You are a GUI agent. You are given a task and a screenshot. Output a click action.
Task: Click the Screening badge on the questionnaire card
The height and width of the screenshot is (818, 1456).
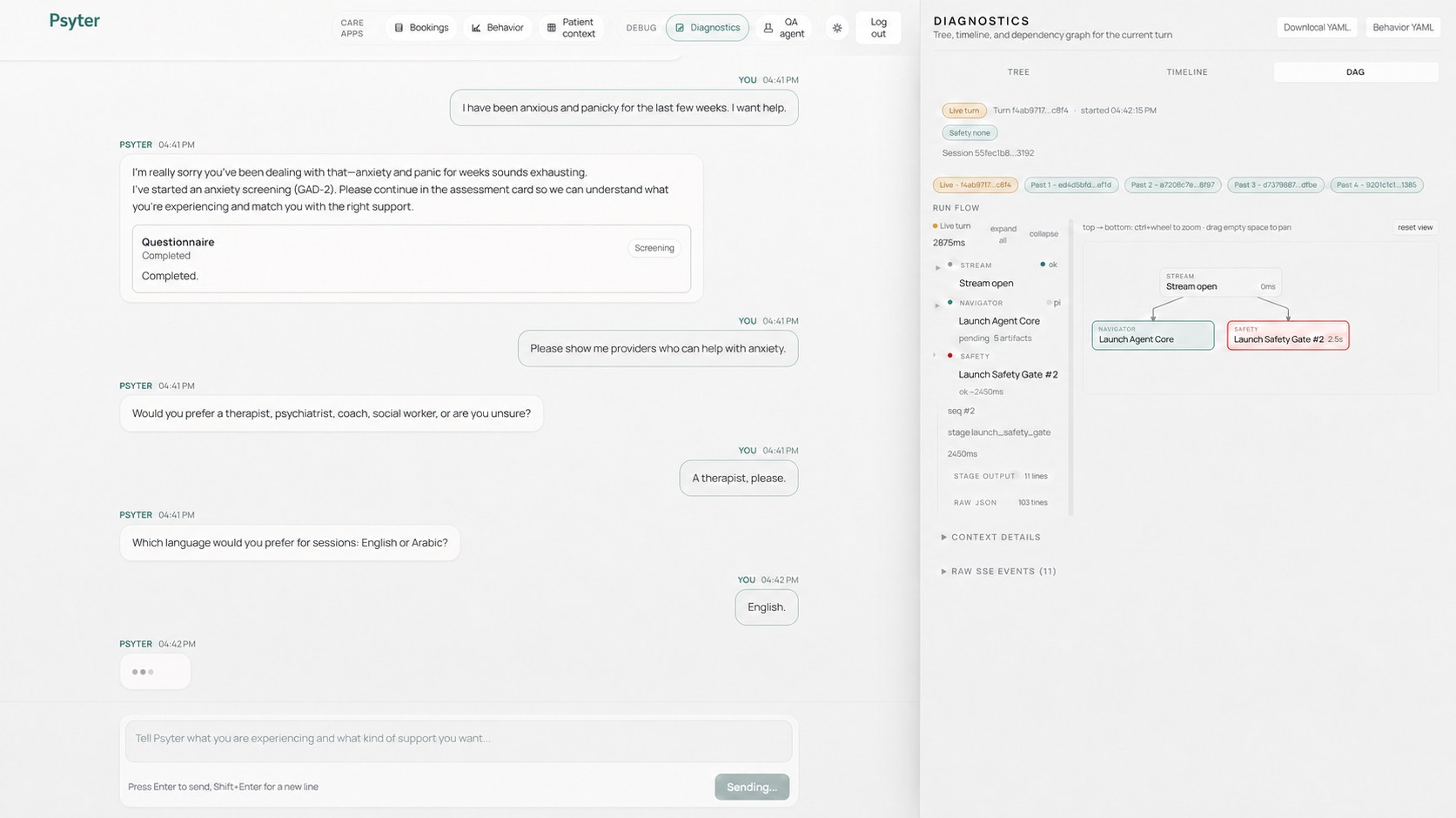(654, 248)
